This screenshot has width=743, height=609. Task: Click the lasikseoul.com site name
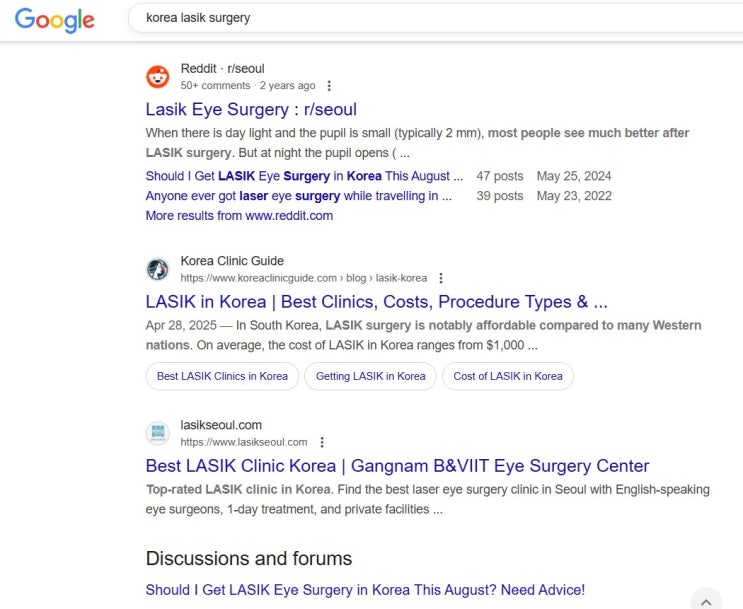[221, 425]
